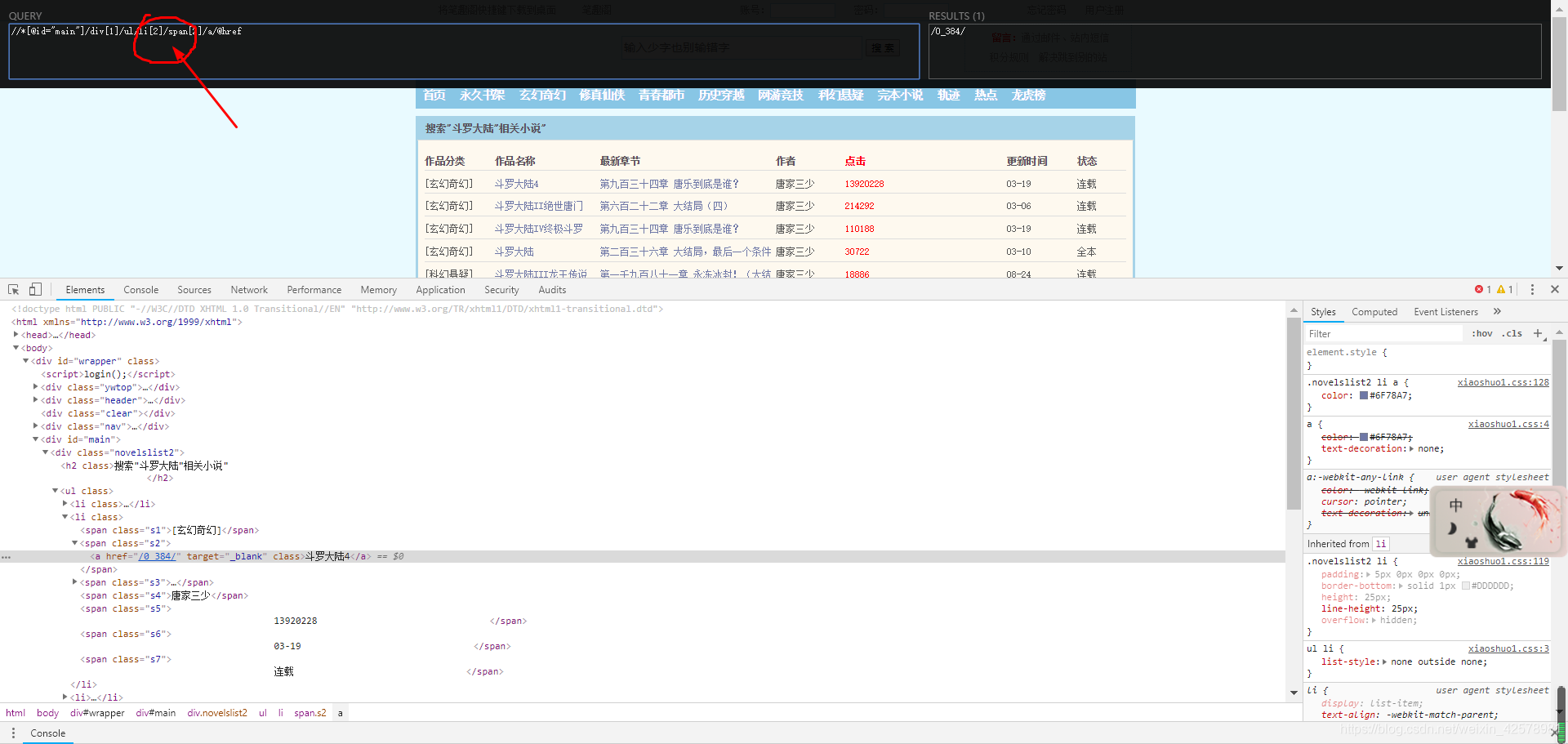Select span.s2 in the breadcrumb bar
The width and height of the screenshot is (1568, 744).
pos(310,713)
